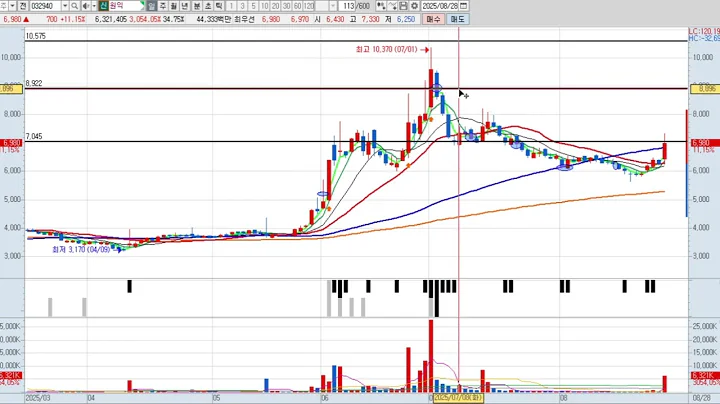Image resolution: width=720 pixels, height=404 pixels.
Task: Choose the 10 interval button
Action: pyautogui.click(x=264, y=6)
